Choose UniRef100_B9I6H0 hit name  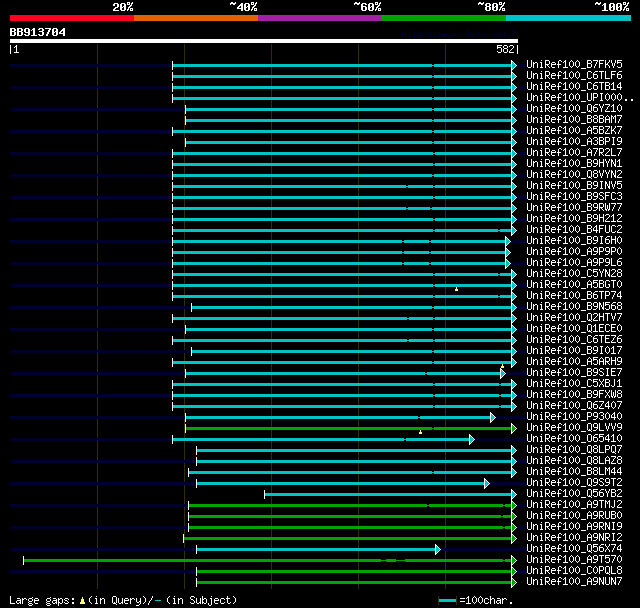point(574,241)
